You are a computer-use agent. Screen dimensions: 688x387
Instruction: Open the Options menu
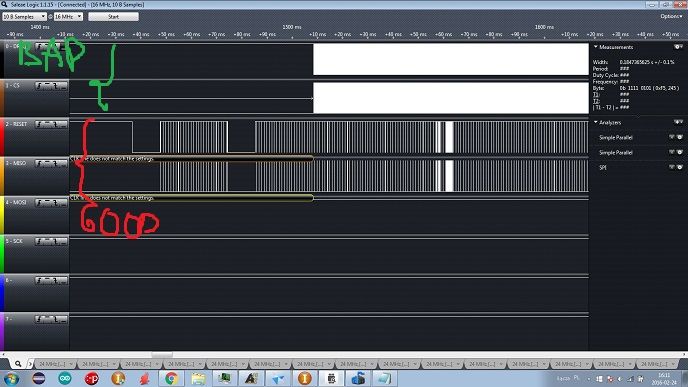pyautogui.click(x=671, y=16)
